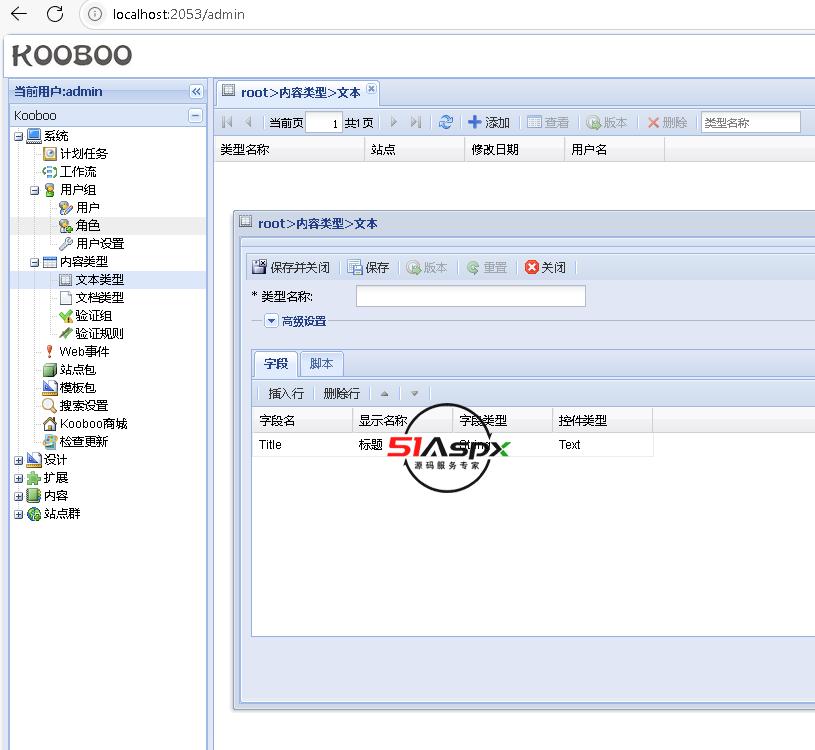
Task: Go to previous page in grid pager
Action: [x=248, y=122]
